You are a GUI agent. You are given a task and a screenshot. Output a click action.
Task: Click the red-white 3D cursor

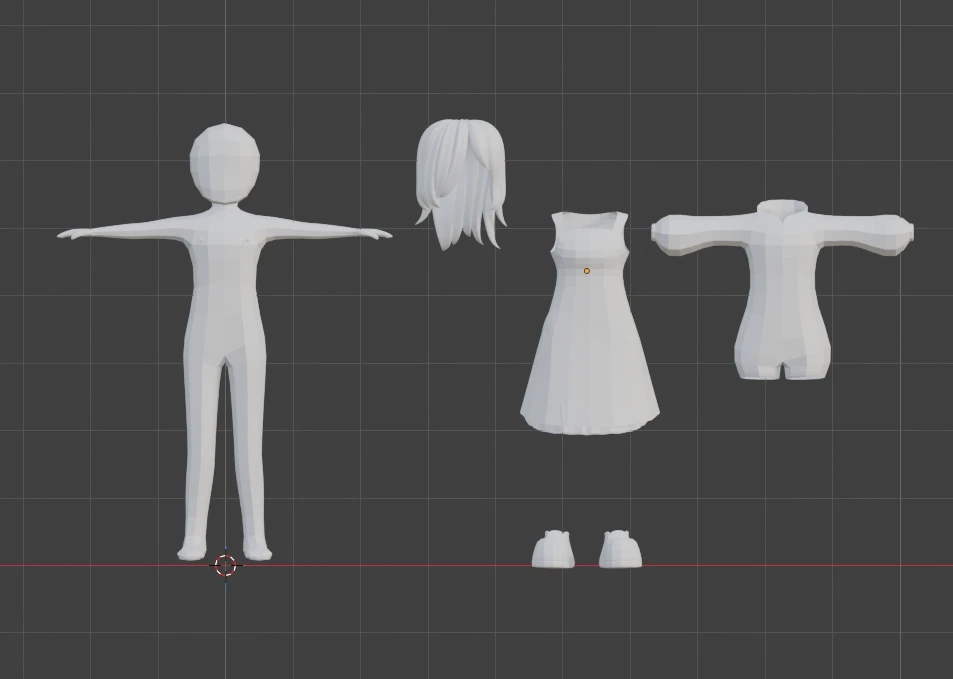(225, 565)
